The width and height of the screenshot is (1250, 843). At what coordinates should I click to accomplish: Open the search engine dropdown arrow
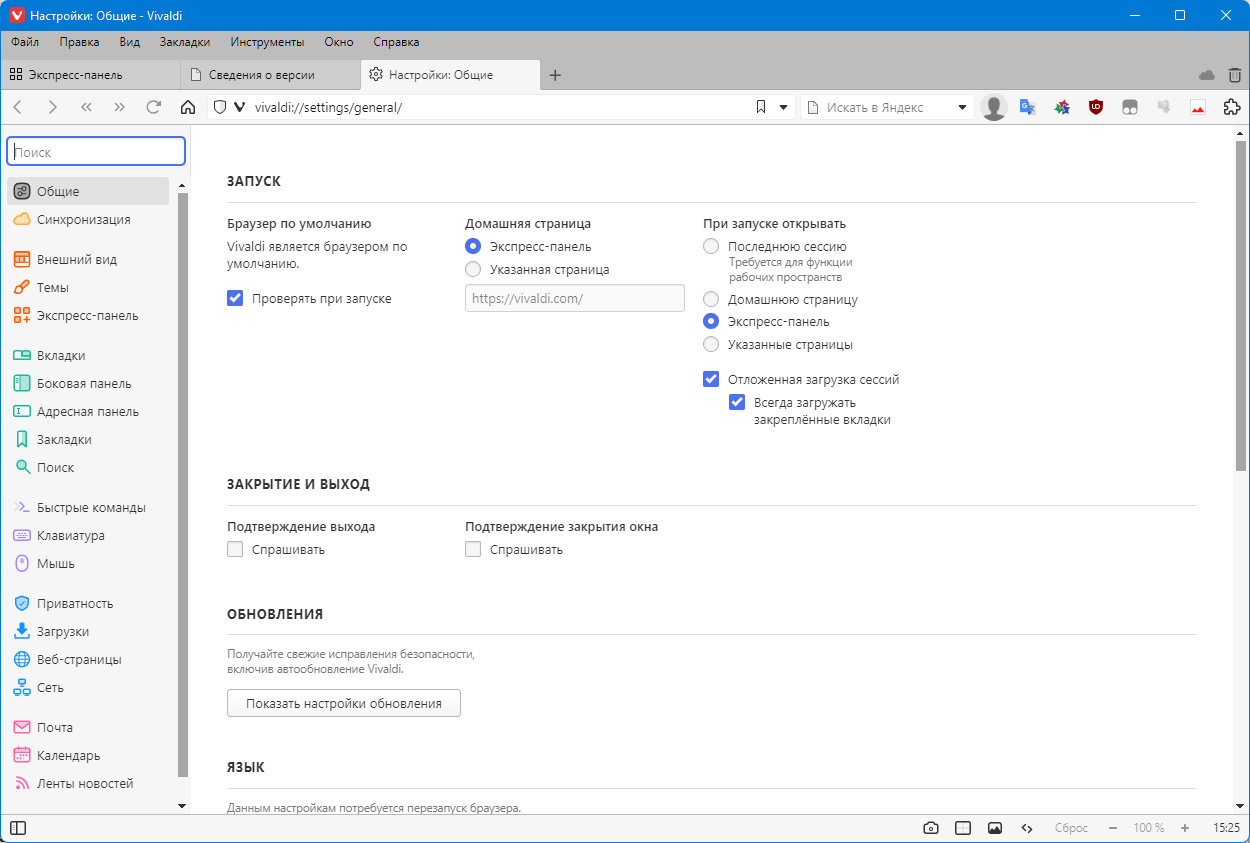click(963, 107)
